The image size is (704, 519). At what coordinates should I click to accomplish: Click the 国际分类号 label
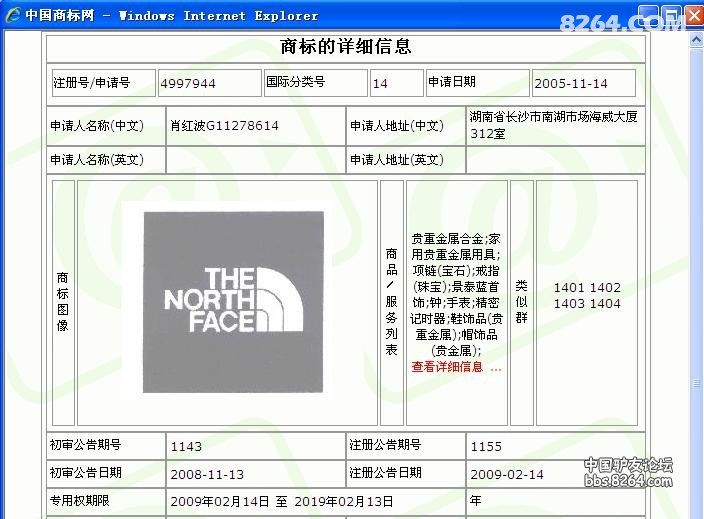[x=295, y=82]
